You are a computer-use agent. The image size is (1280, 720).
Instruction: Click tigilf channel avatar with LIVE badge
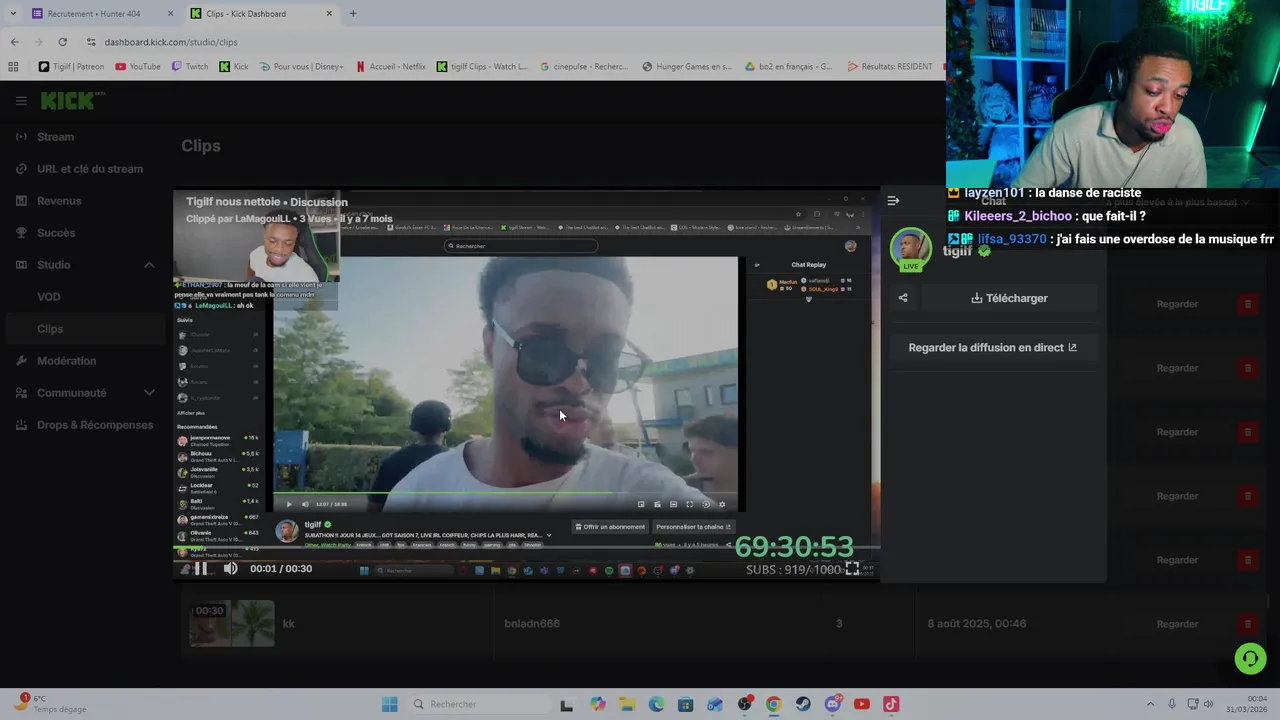(x=910, y=249)
